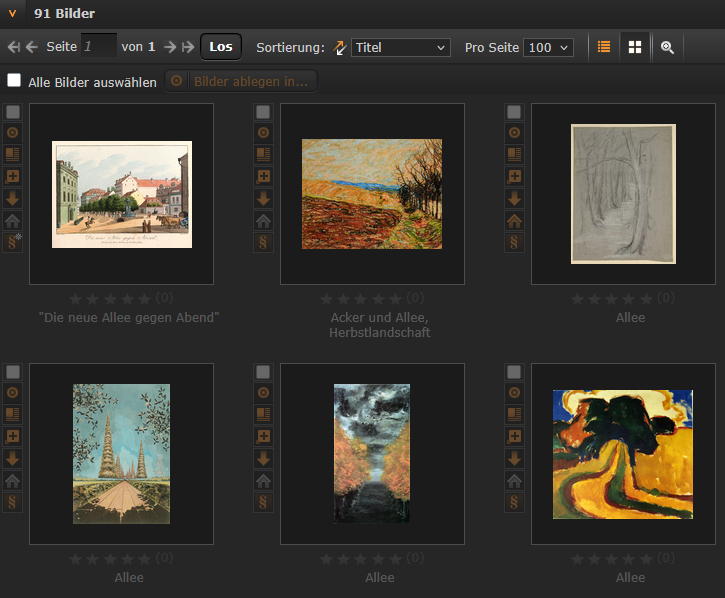Tick the checkbox beside the towers Allee painting
Image resolution: width=725 pixels, height=598 pixels.
(13, 371)
